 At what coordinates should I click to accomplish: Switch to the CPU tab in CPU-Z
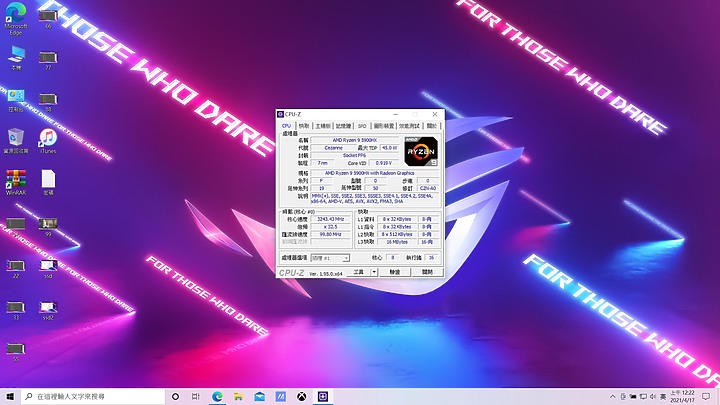coord(287,125)
